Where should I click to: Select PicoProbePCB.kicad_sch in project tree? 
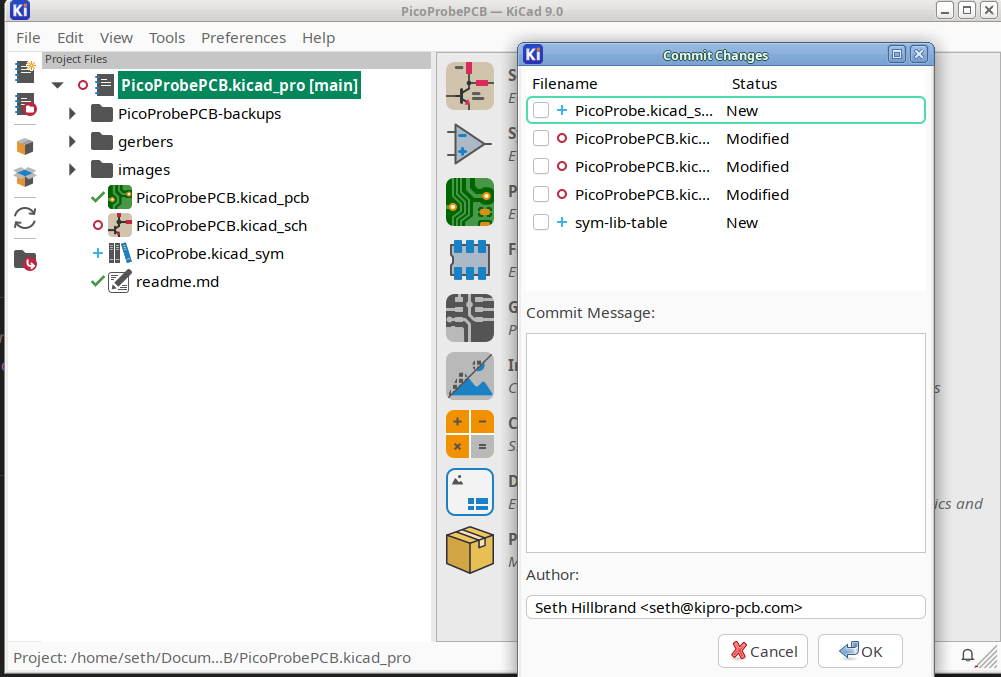pos(221,226)
